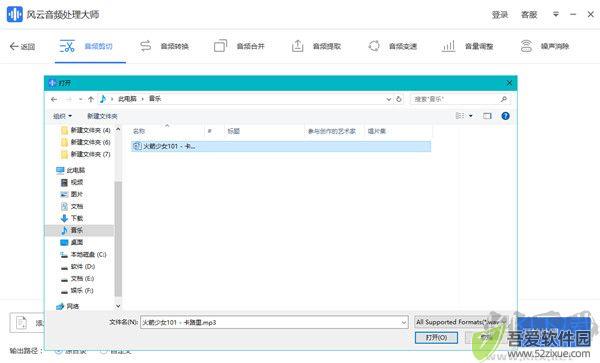600x363 pixels.
Task: Open the audio conversion tool icon
Action: click(x=145, y=46)
